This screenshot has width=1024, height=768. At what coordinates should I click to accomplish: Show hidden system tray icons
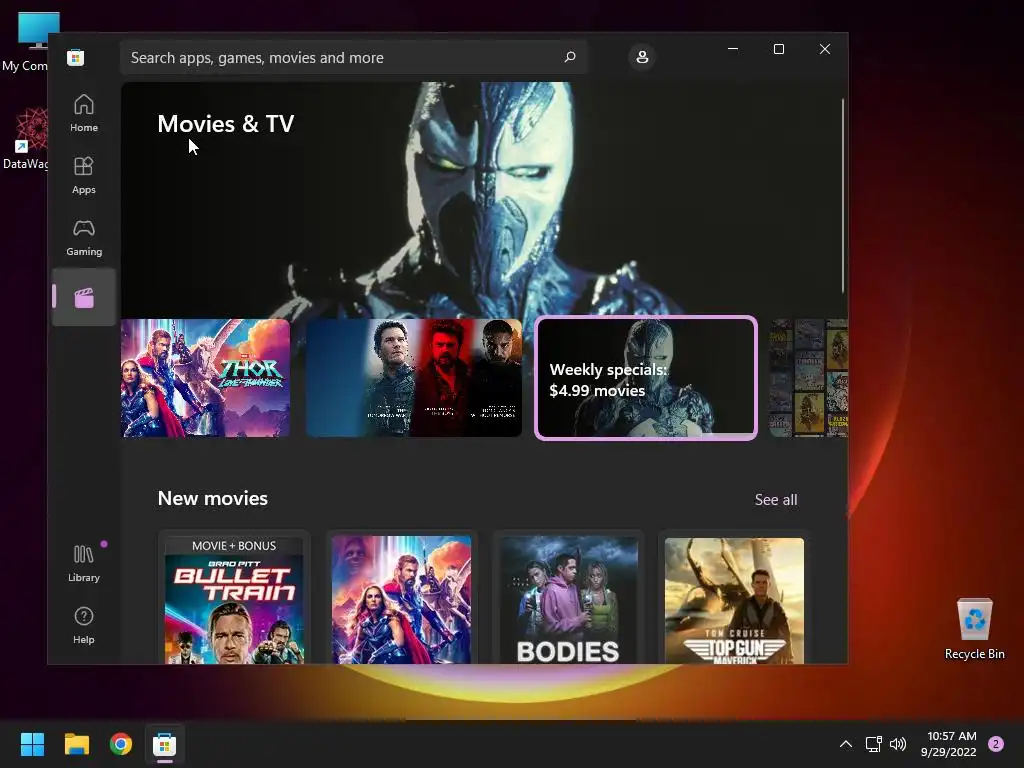click(846, 744)
